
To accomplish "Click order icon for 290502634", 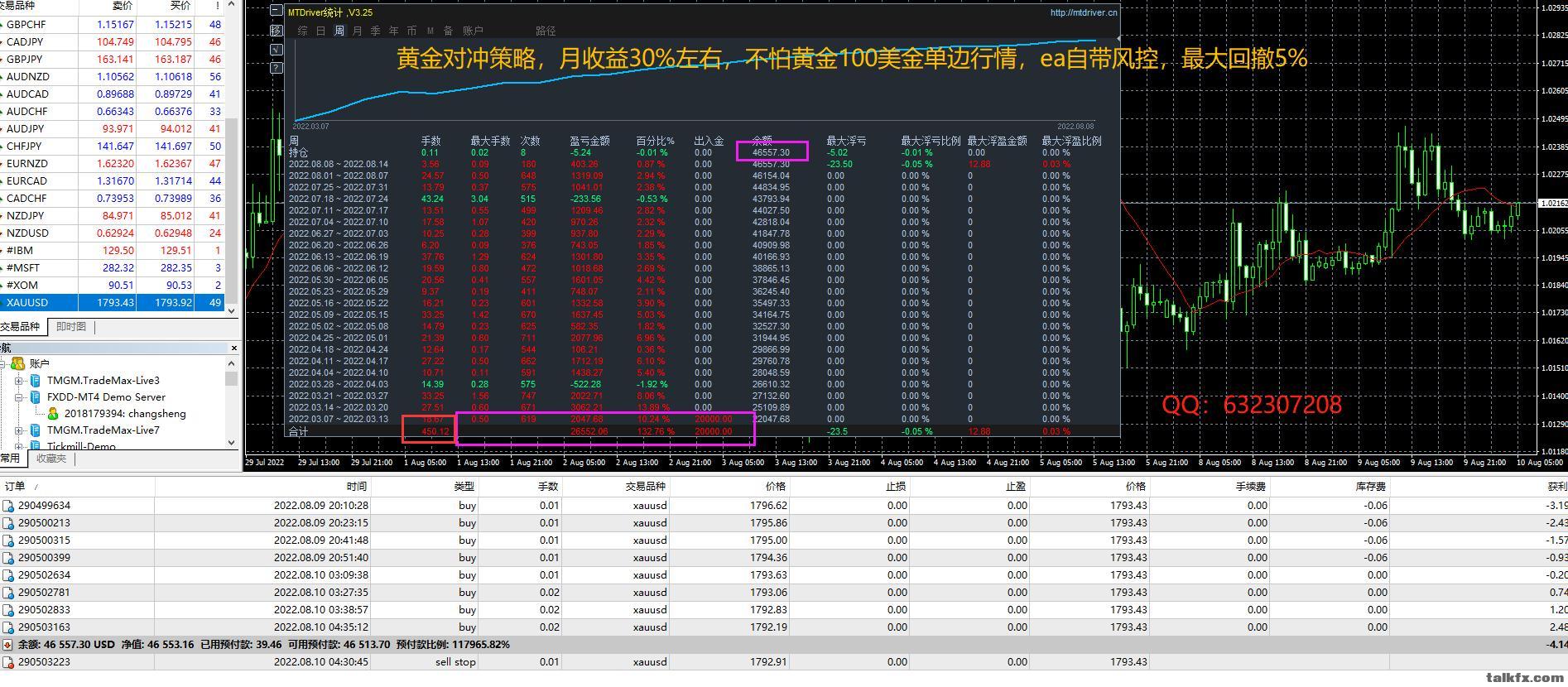I will click(8, 575).
